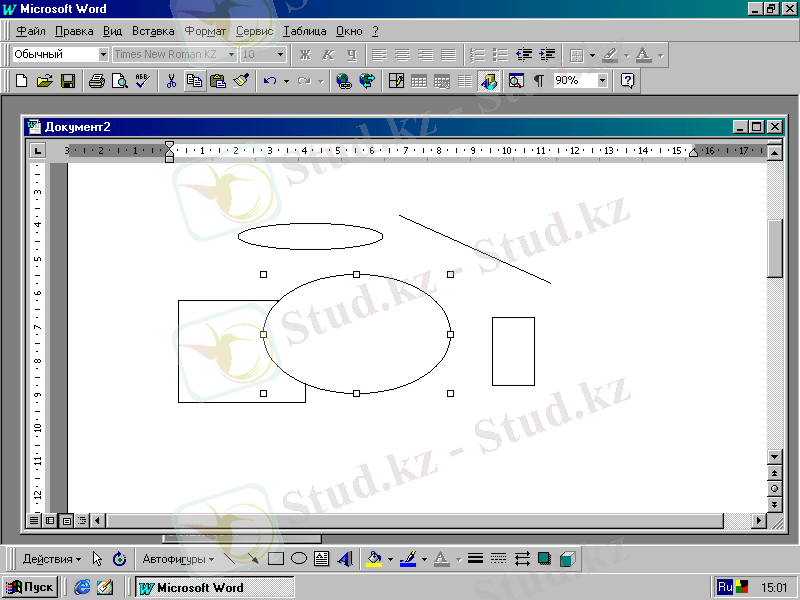Select the Rectangle drawing tool
Screen dimensions: 800x600
(276, 559)
